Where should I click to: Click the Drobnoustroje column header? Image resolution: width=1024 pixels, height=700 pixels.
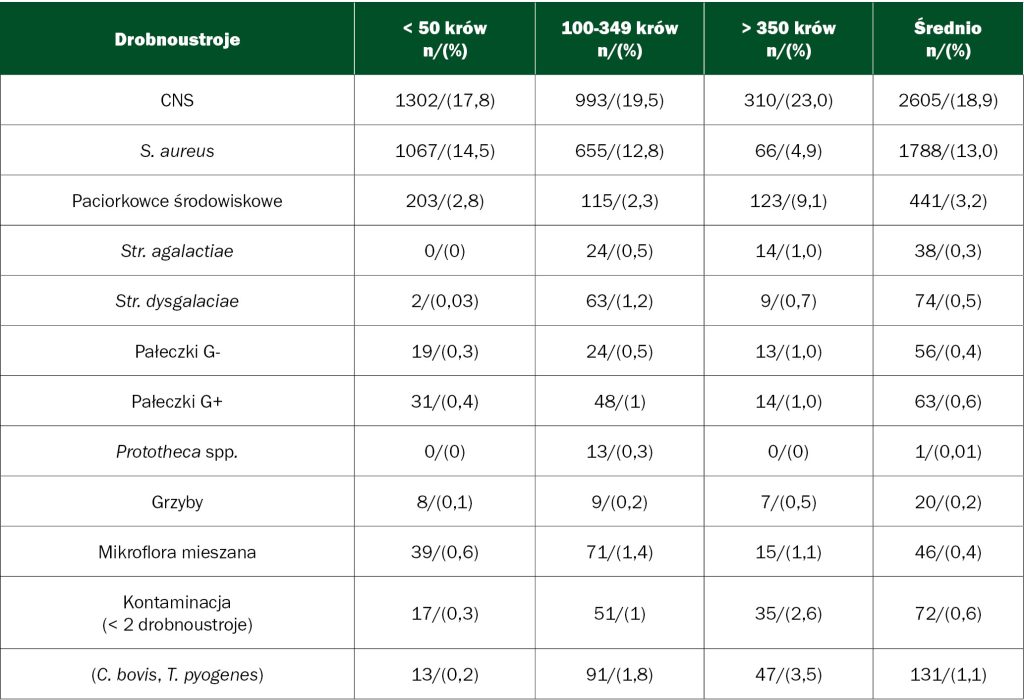pos(177,40)
